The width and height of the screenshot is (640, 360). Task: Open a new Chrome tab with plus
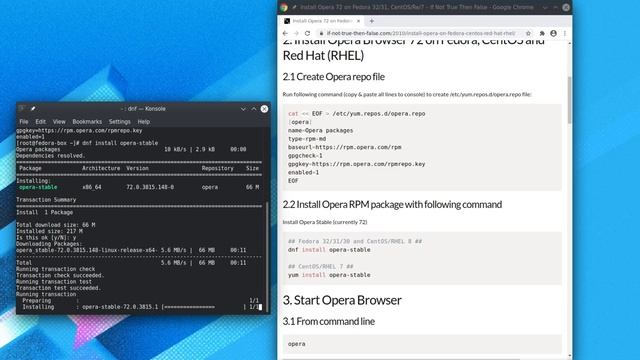371,21
